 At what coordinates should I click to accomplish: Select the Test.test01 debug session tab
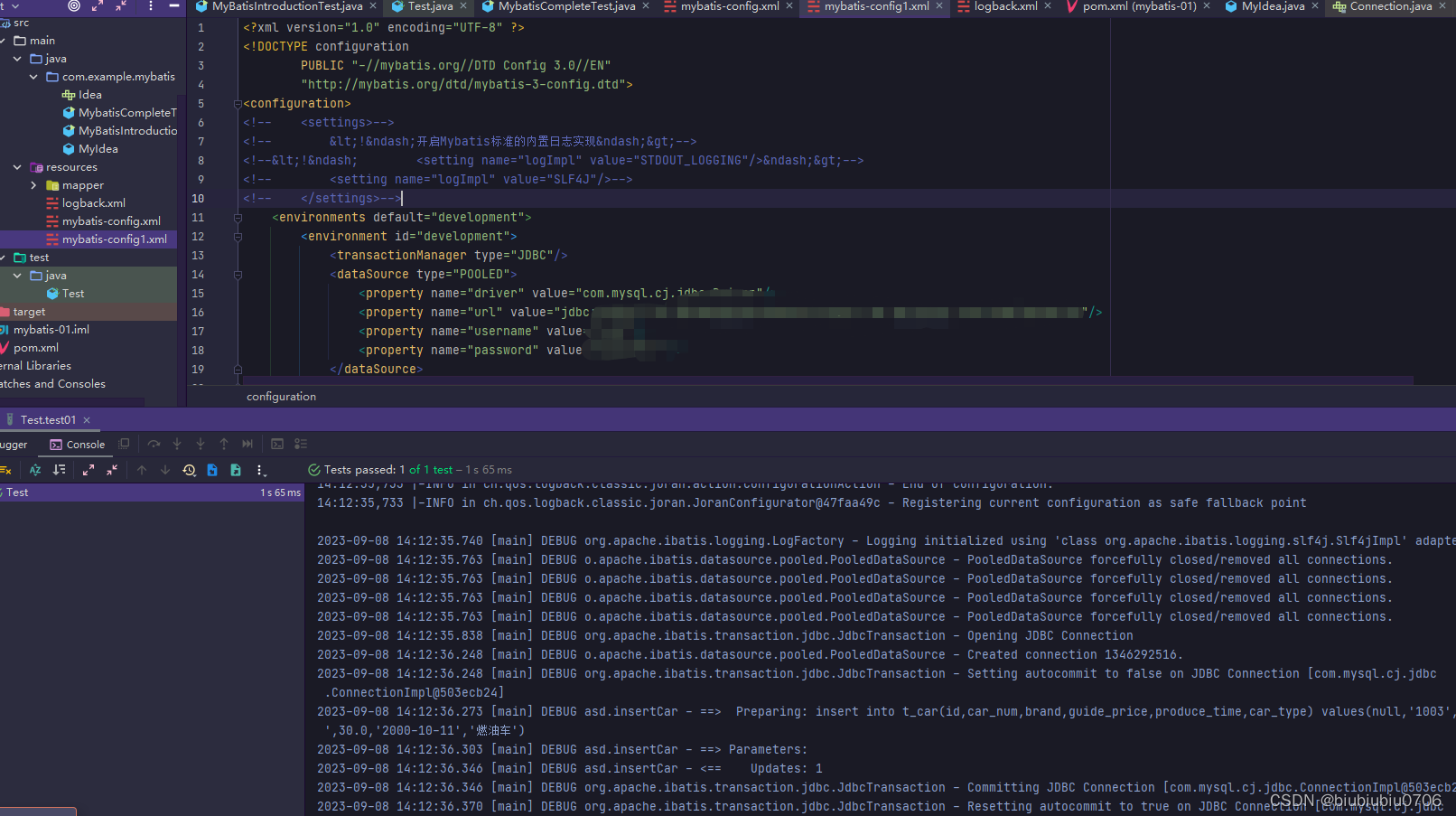click(48, 420)
